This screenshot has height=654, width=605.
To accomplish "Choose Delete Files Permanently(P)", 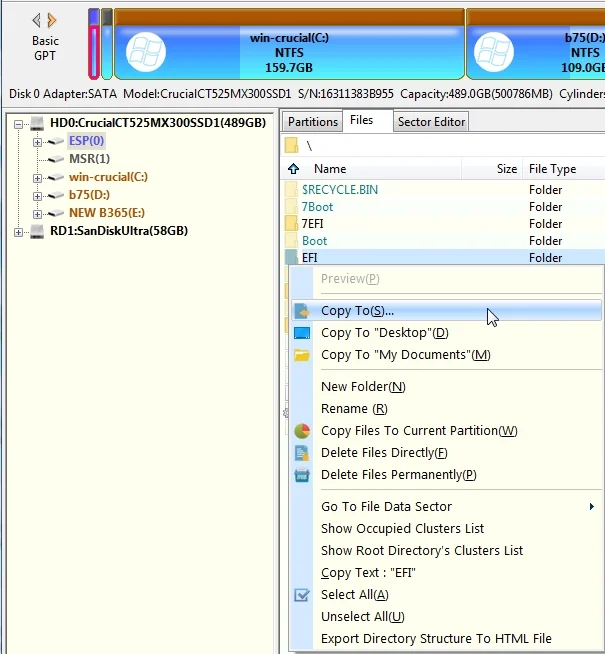I will (x=446, y=475).
